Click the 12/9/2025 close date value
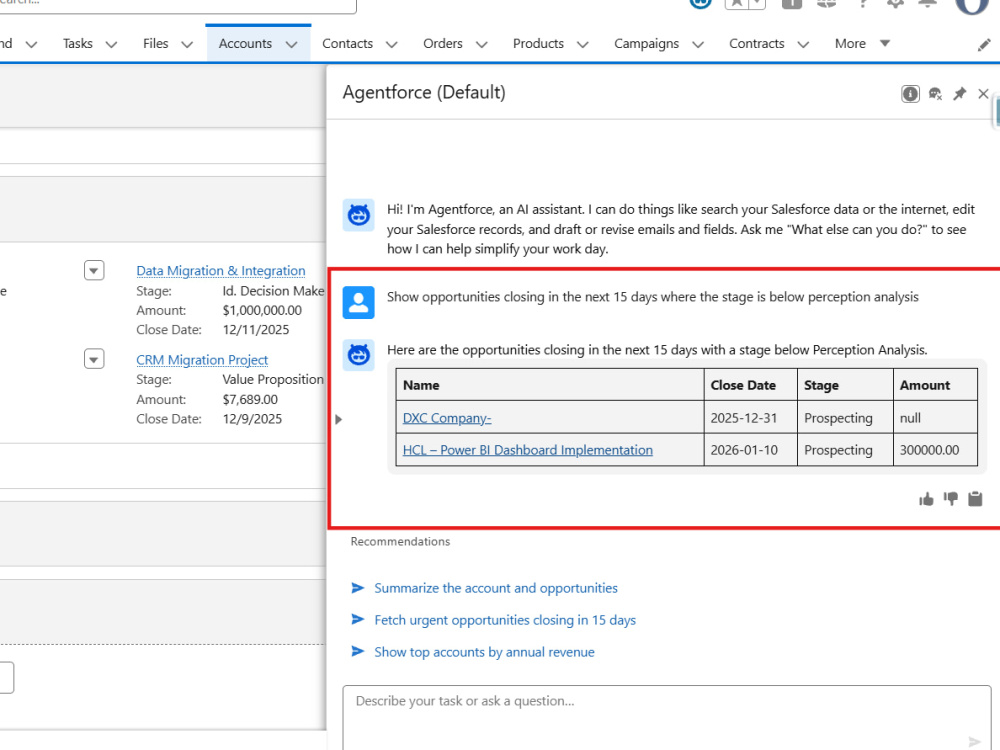This screenshot has height=750, width=1000. (x=252, y=419)
